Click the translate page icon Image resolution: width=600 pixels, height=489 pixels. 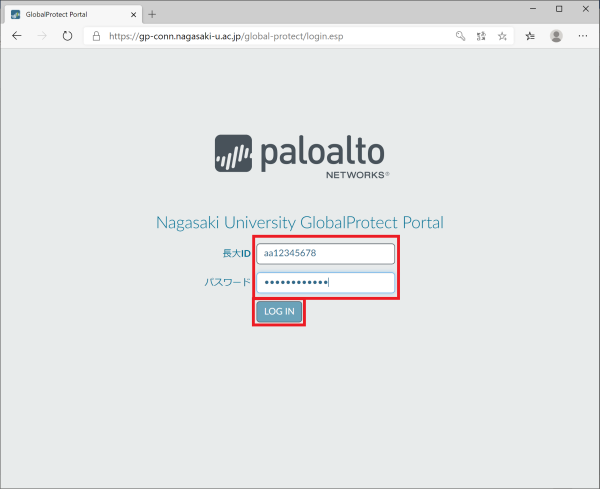[x=481, y=35]
